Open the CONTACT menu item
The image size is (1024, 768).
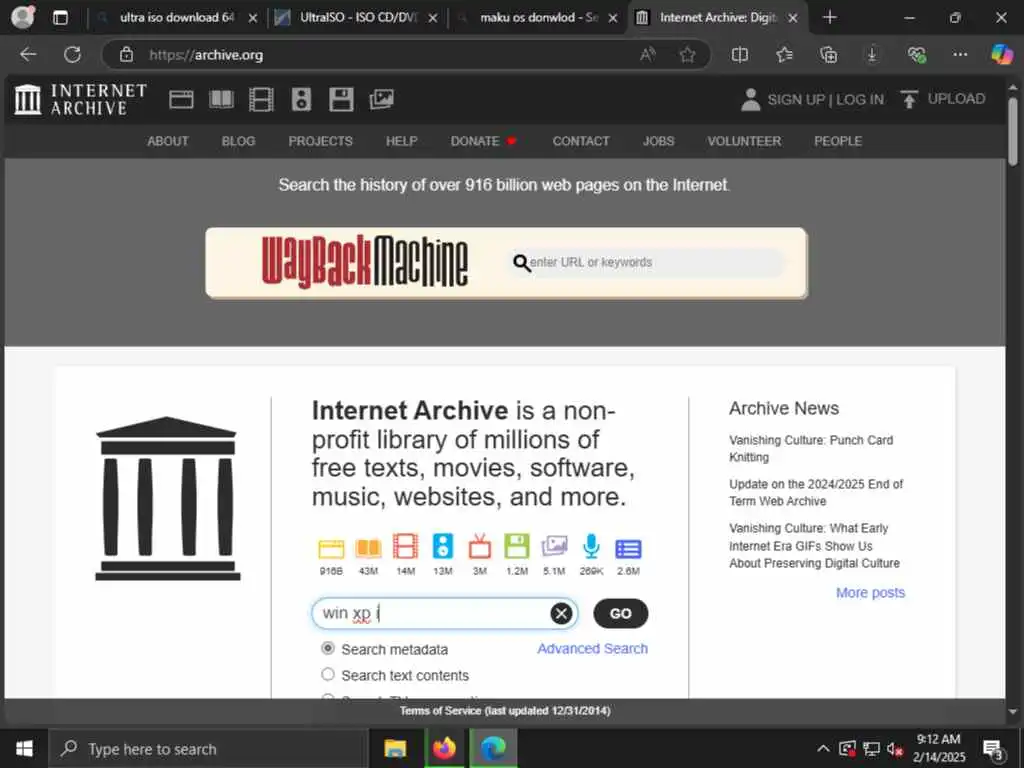pyautogui.click(x=581, y=141)
